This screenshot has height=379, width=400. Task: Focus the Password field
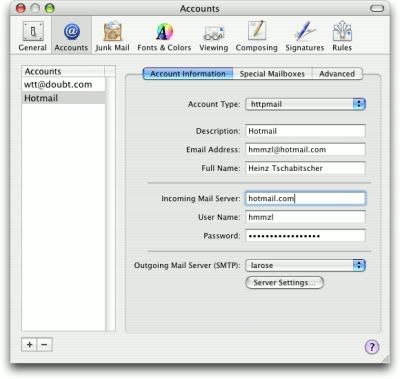(x=306, y=236)
